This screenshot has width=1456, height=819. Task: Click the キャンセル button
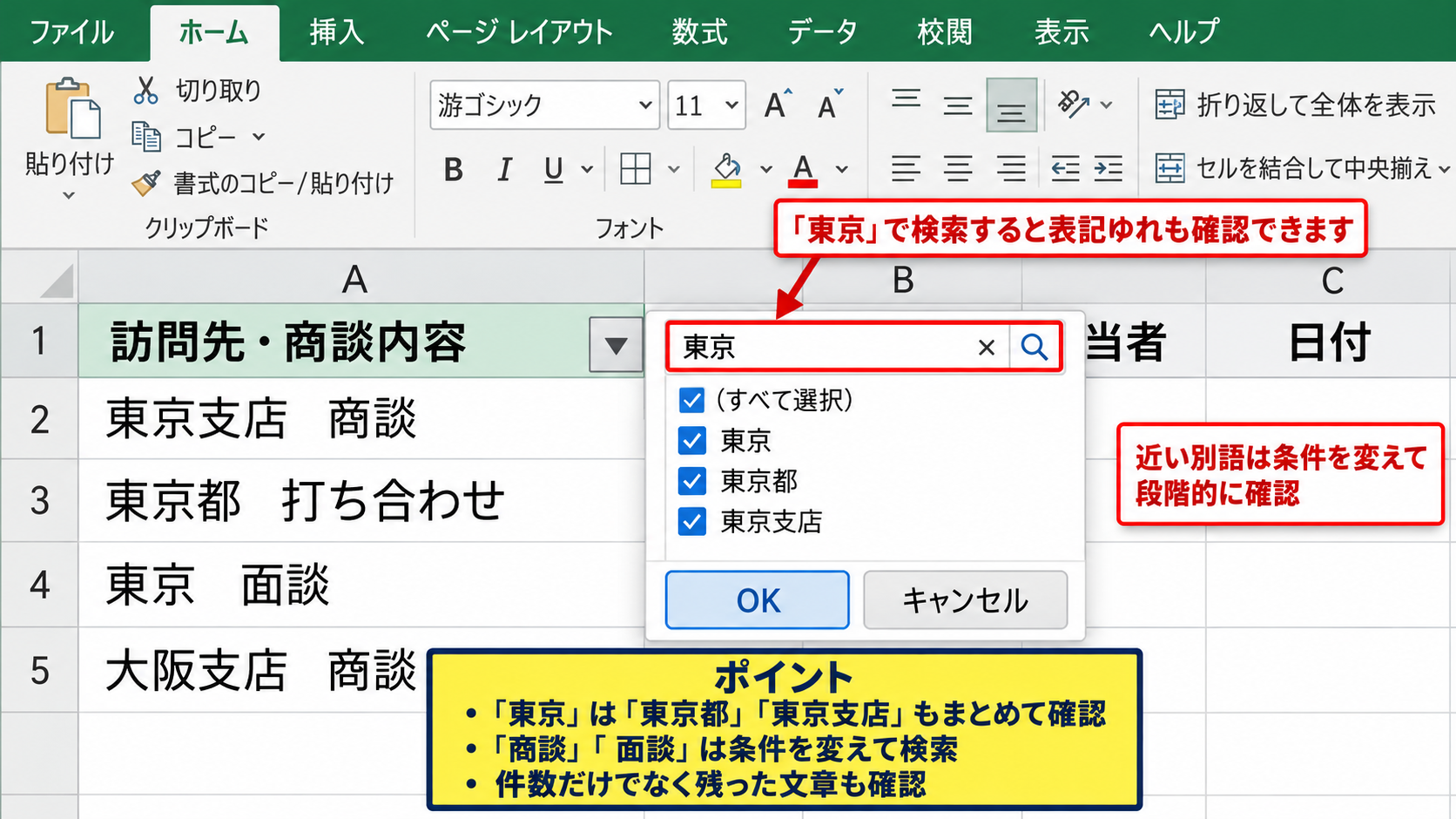tap(965, 600)
